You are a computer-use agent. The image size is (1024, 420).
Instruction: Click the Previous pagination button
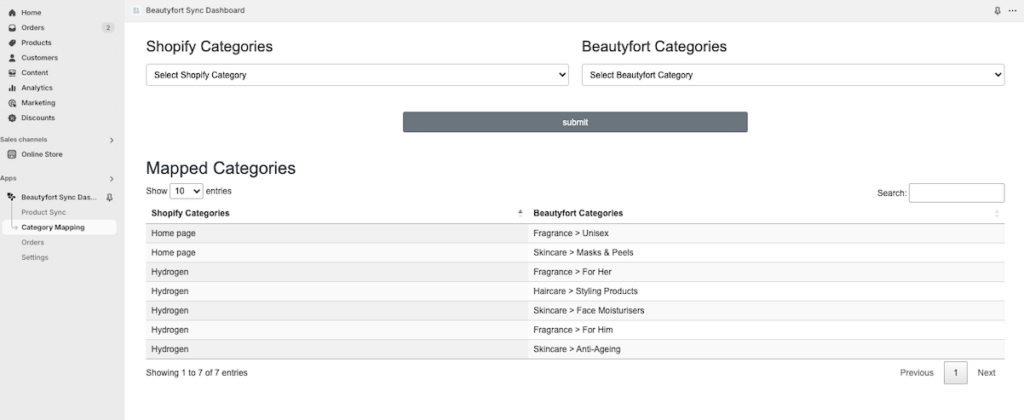pos(916,373)
